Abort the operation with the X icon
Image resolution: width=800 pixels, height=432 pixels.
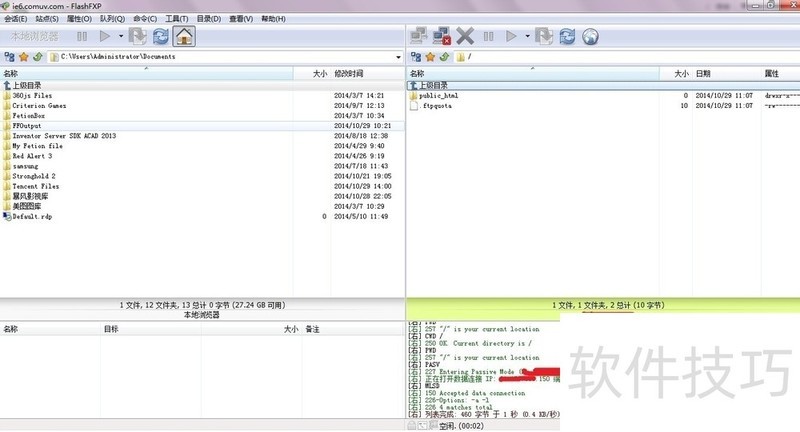(x=465, y=36)
